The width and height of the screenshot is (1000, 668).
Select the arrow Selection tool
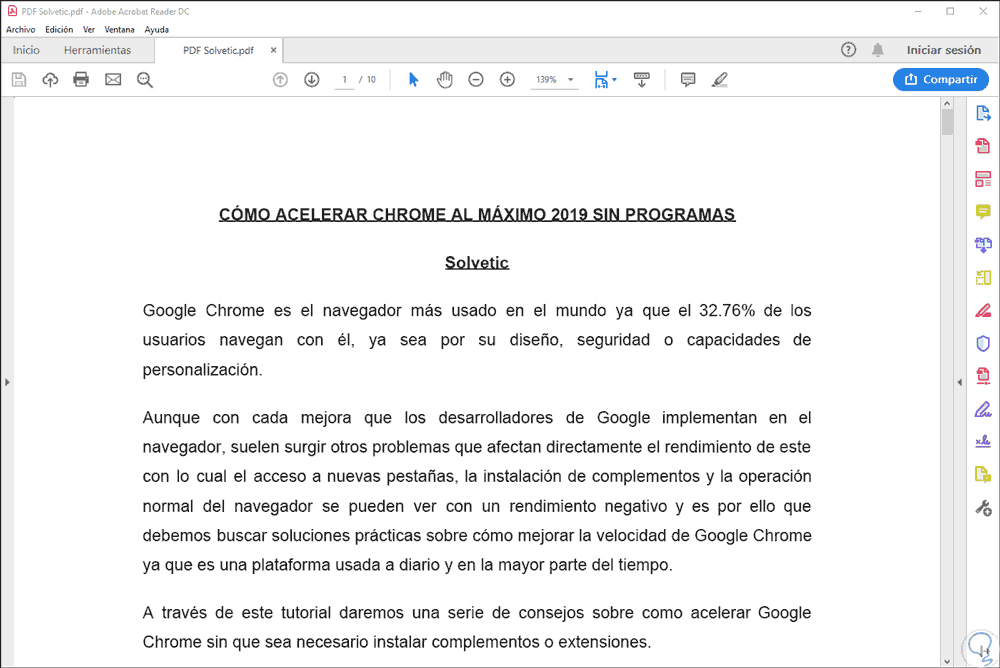pos(413,80)
